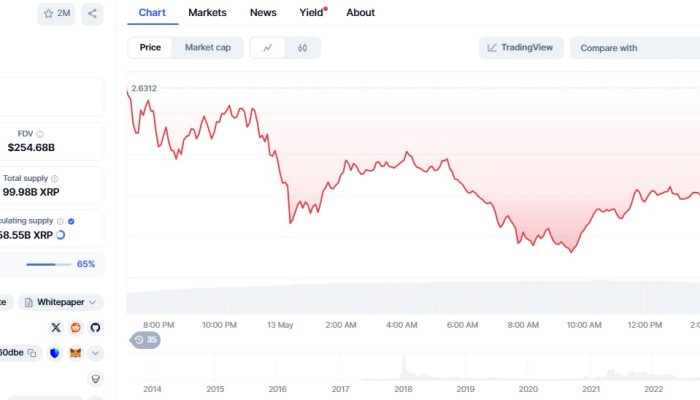The height and width of the screenshot is (400, 700).
Task: Go to the News tab
Action: pyautogui.click(x=263, y=13)
